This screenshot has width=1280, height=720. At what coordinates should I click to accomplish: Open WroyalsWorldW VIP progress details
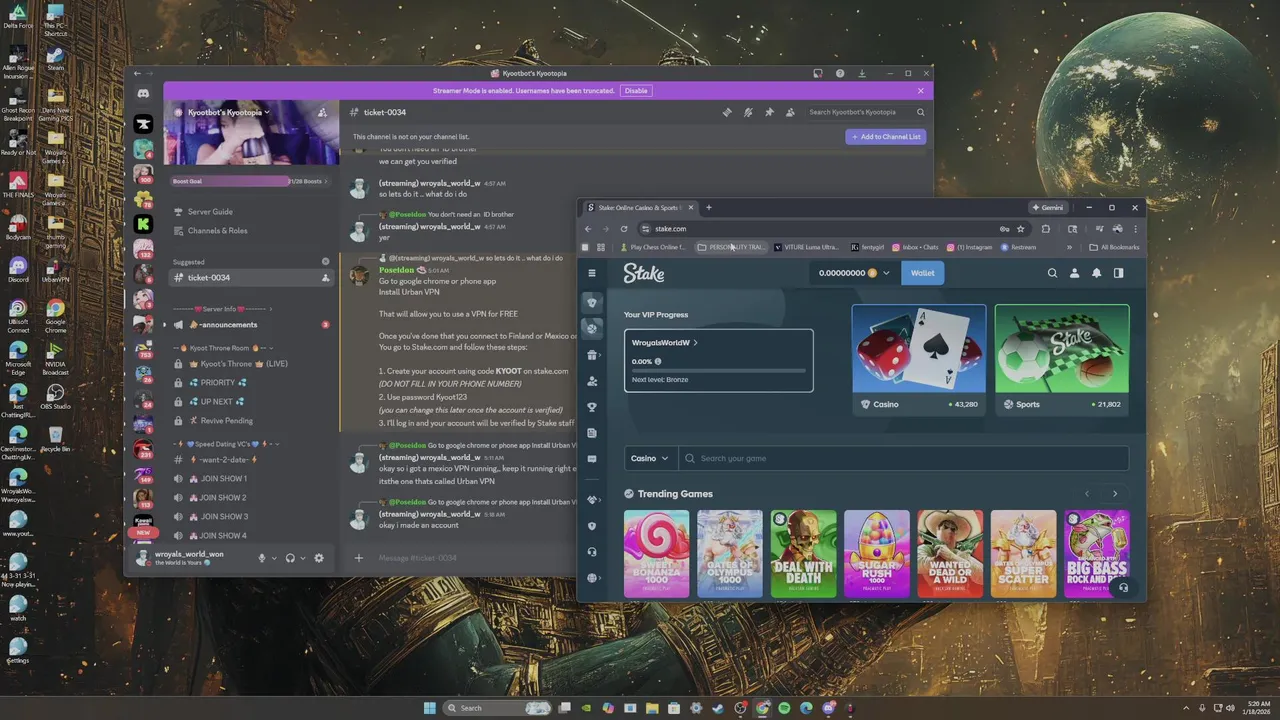click(664, 343)
